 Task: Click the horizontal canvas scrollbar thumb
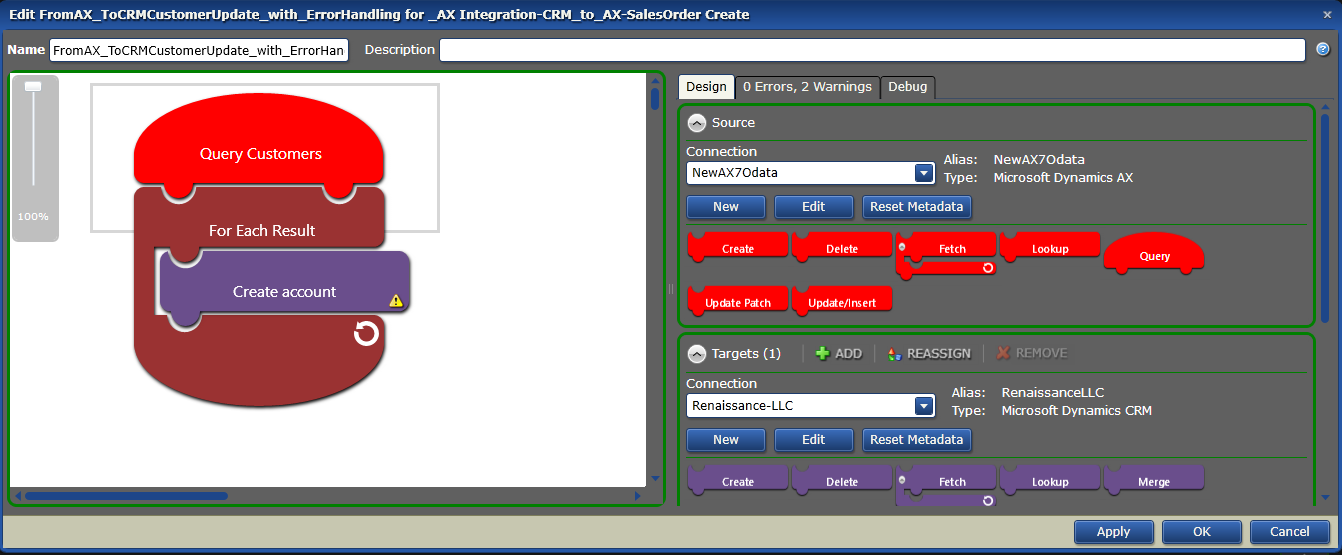click(x=126, y=496)
